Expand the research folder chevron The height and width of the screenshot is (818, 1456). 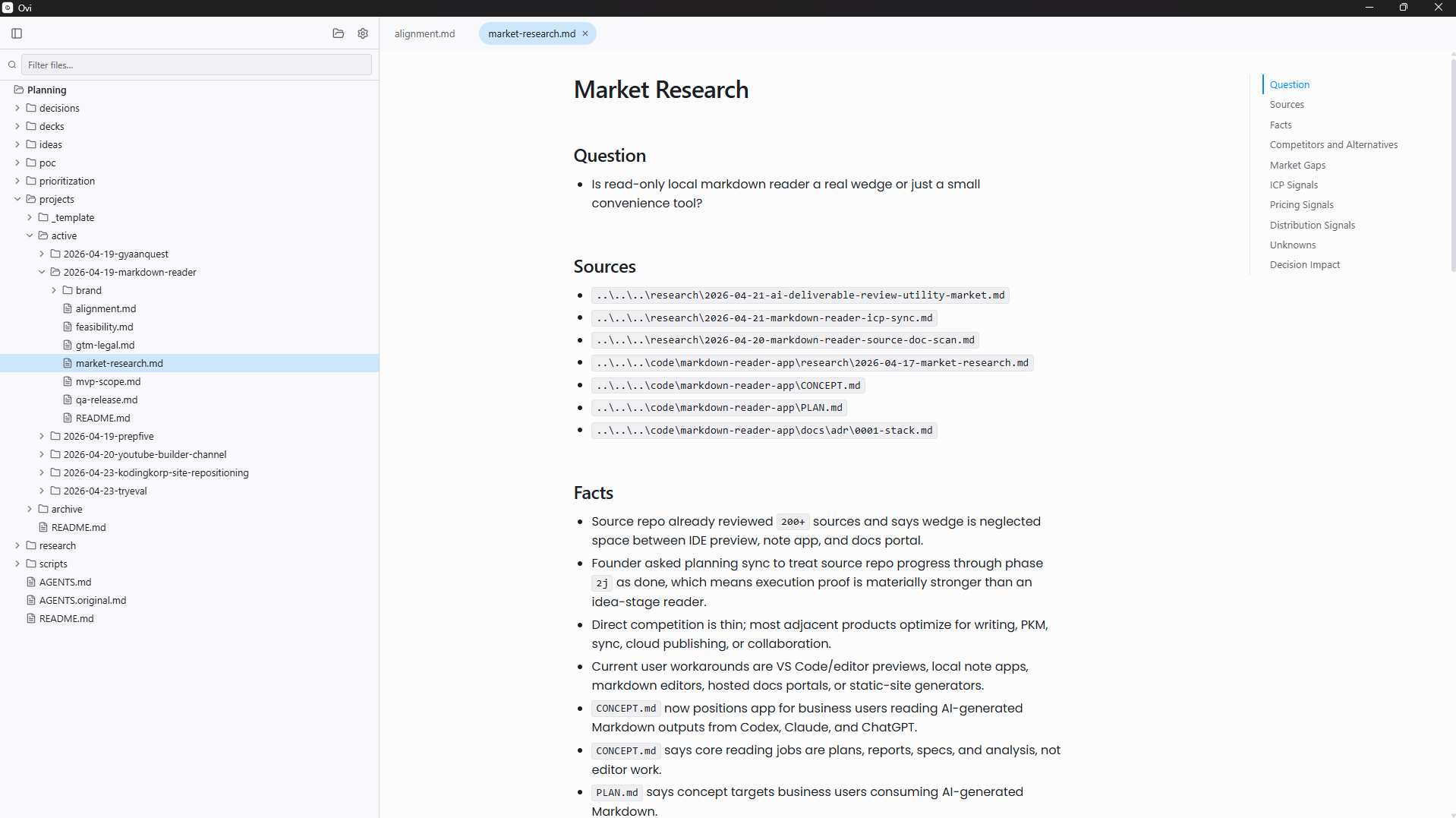coord(17,546)
